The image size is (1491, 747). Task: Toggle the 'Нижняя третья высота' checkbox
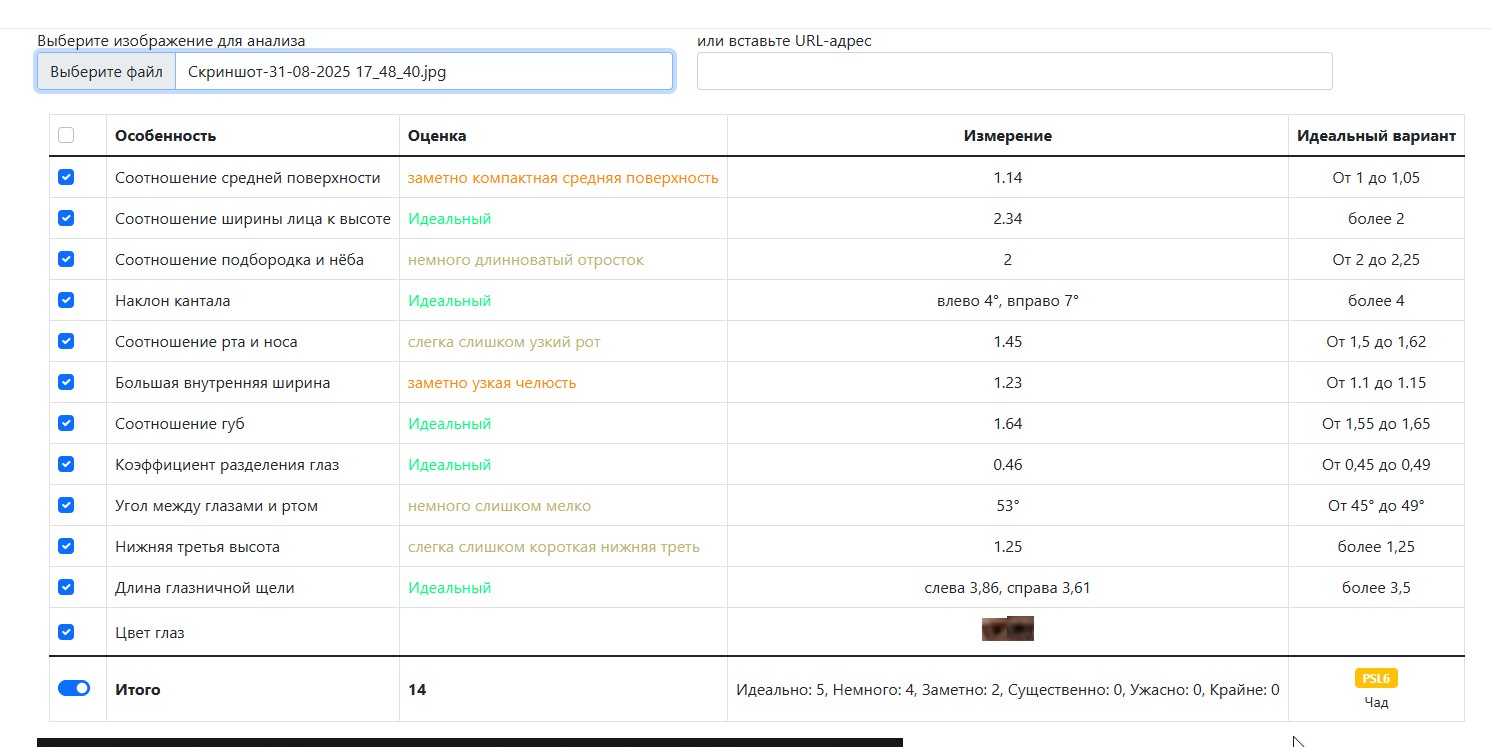point(66,546)
